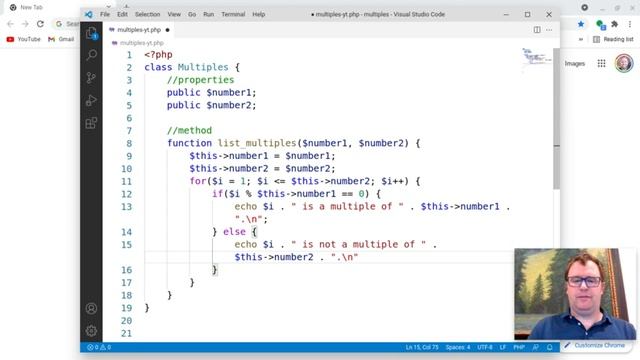Viewport: 640px width, 360px height.
Task: Open the Run and Debug view
Action: (91, 100)
